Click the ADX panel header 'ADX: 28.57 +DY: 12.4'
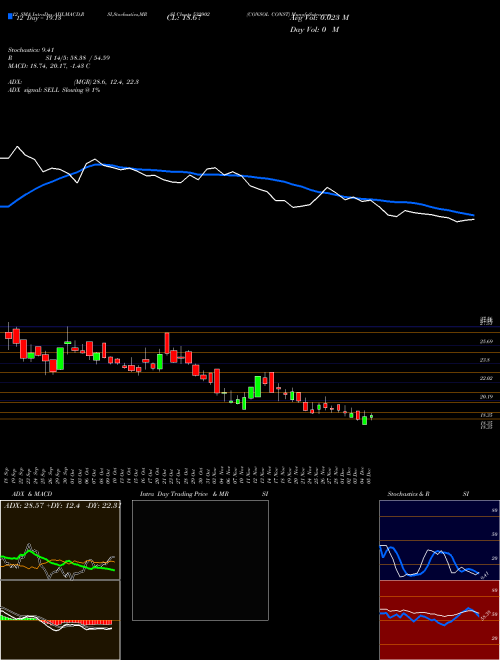The height and width of the screenshot is (660, 500). tap(62, 505)
